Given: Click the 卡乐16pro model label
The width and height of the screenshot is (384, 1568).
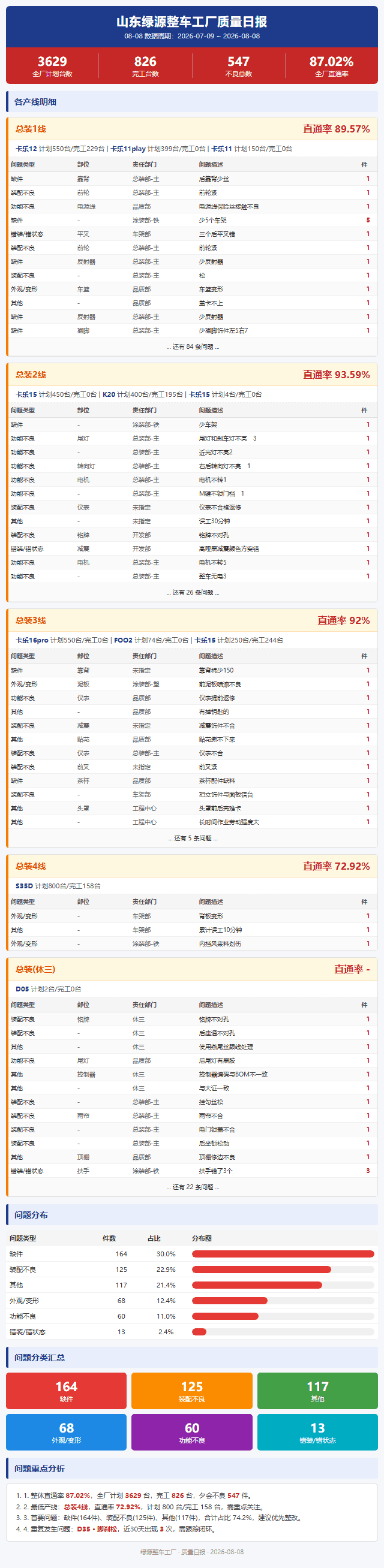Looking at the screenshot, I should (32, 640).
